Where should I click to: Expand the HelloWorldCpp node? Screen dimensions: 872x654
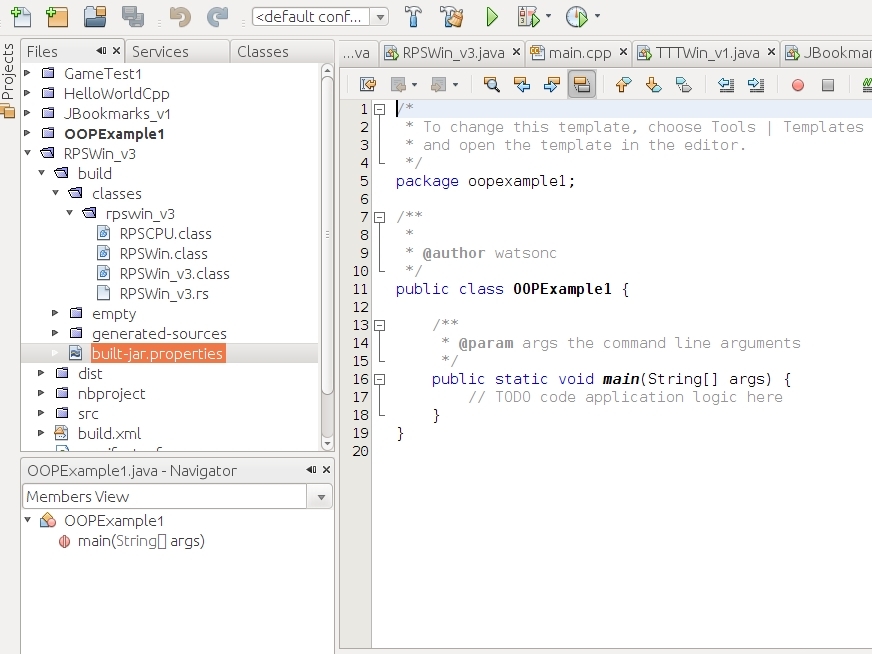(27, 93)
